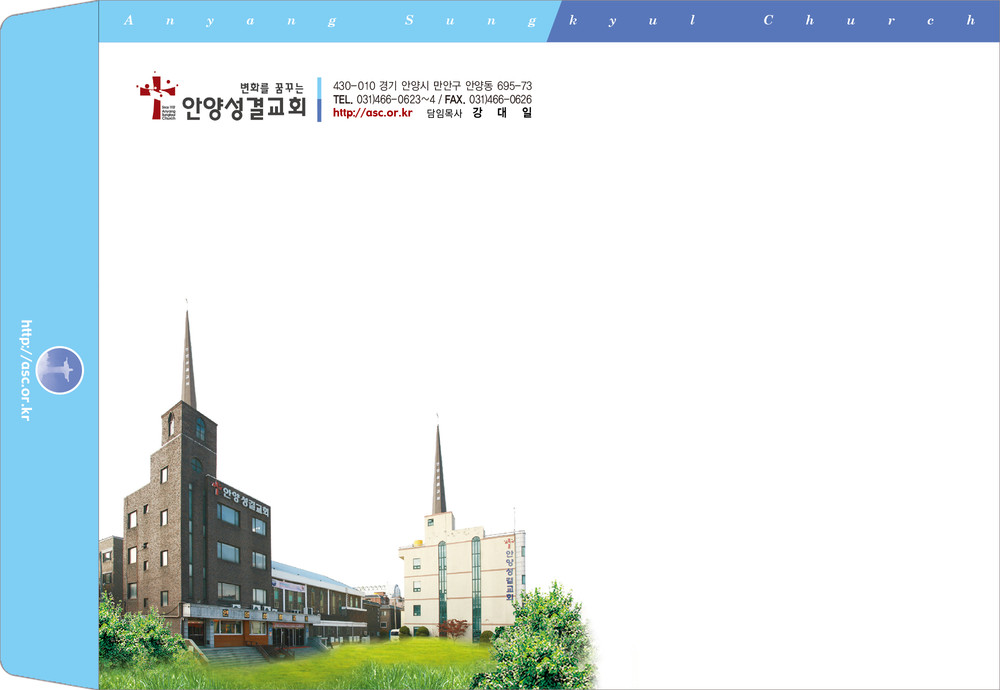Click the address line starting with 430-010
Screen dimensions: 1000x690
[432, 86]
